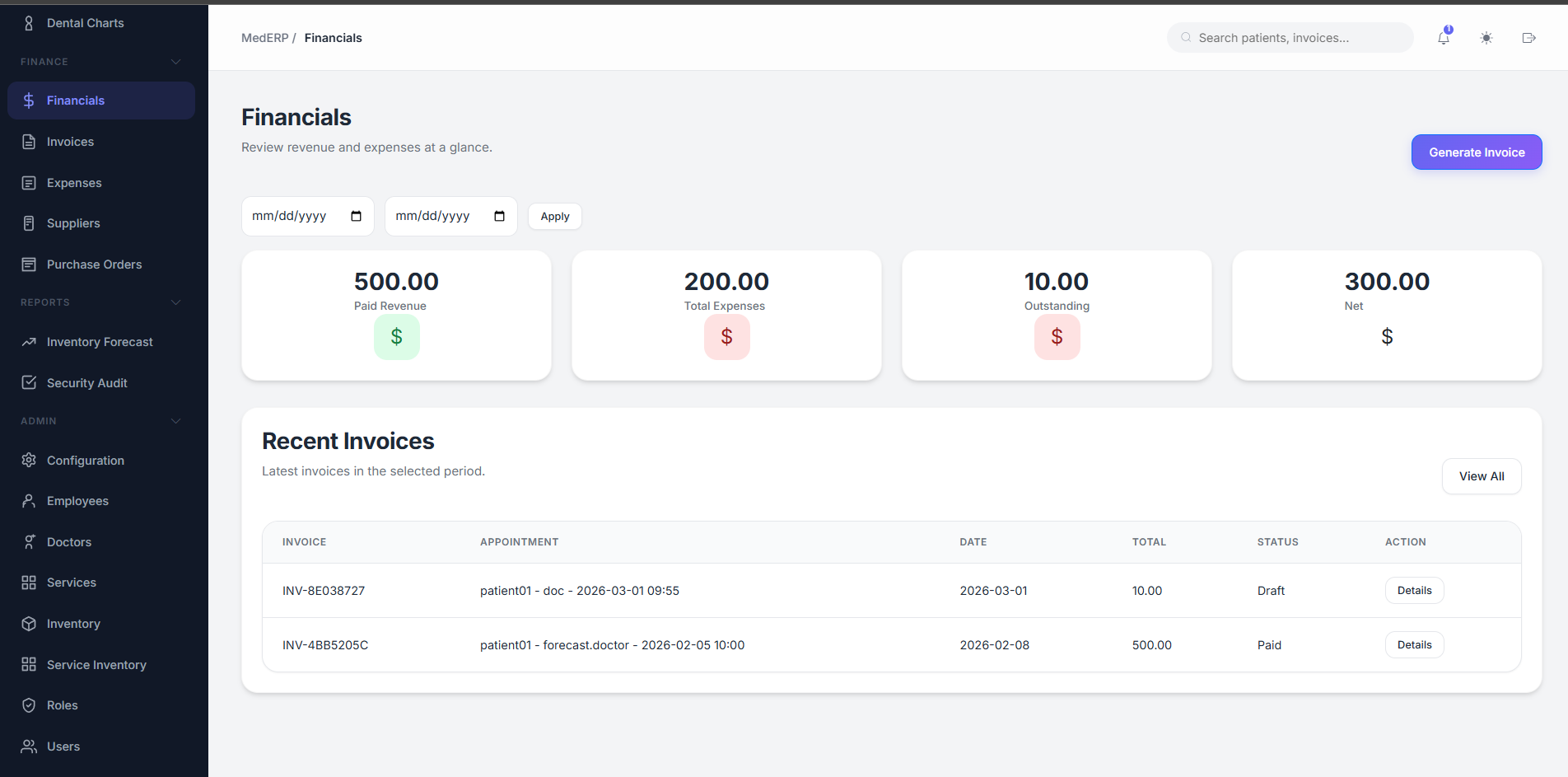This screenshot has width=1568, height=777.
Task: Open the end date calendar picker
Action: pos(500,216)
